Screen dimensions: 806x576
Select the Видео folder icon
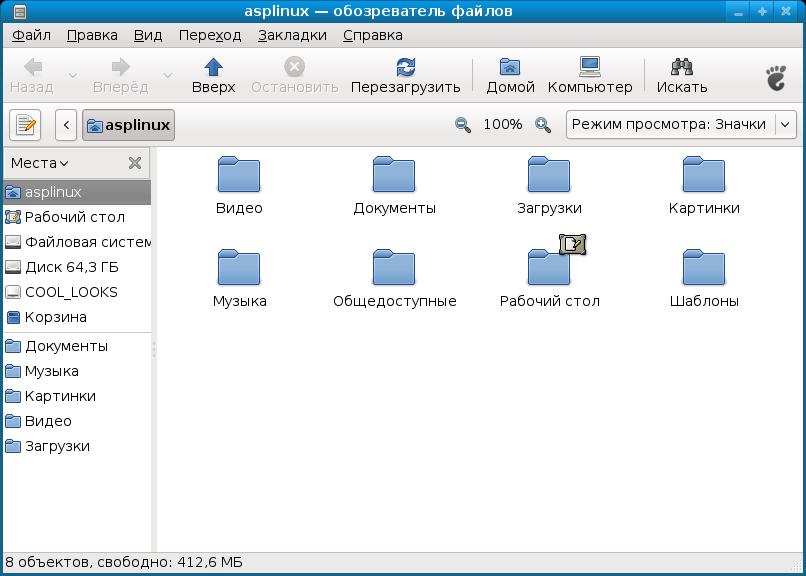[x=239, y=175]
